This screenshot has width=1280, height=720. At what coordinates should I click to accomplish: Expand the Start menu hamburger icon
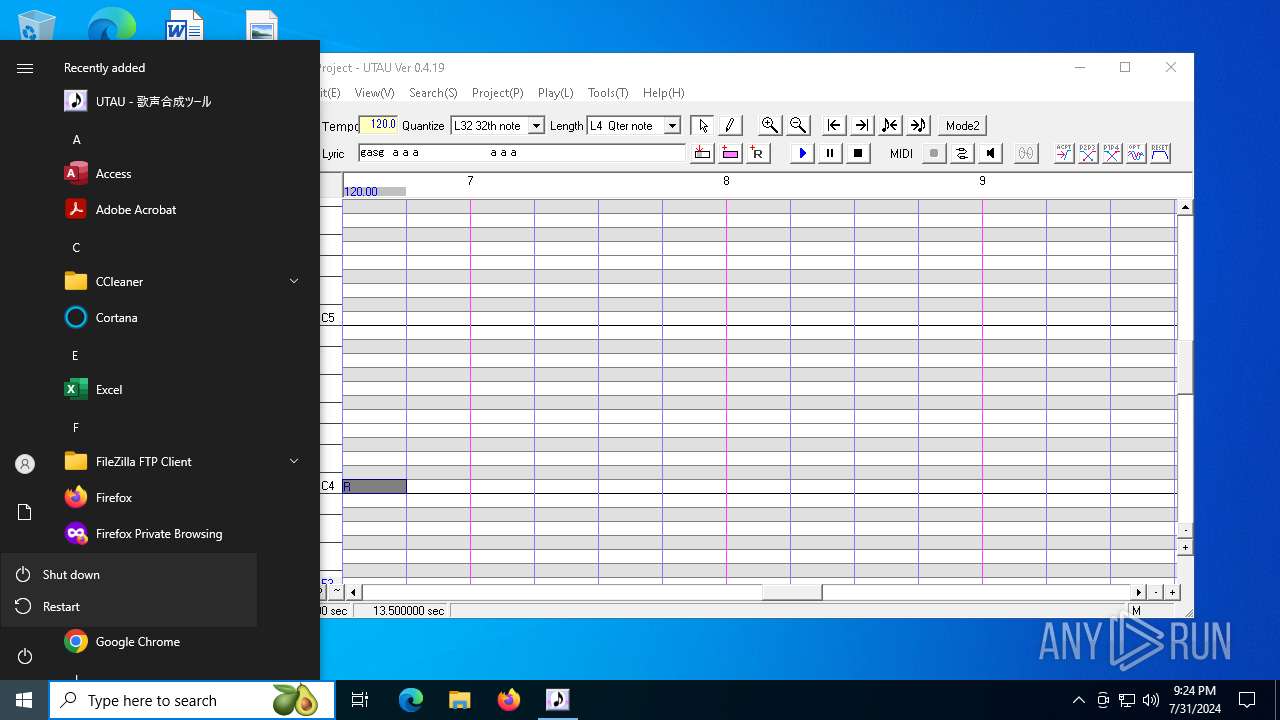25,68
